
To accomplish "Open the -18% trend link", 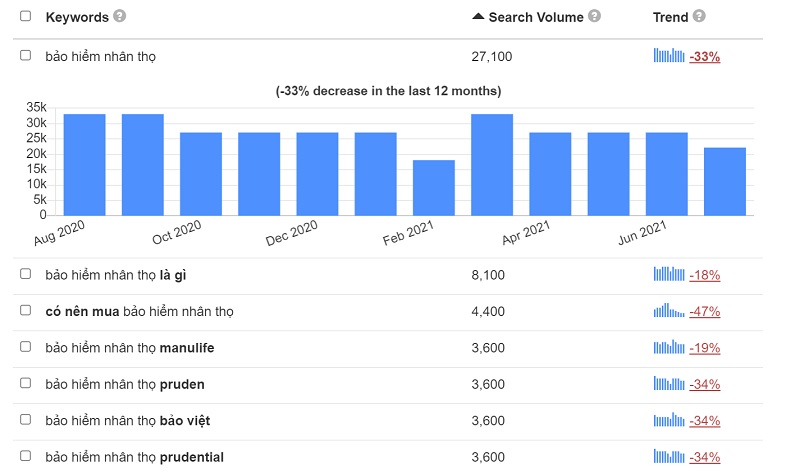I will 705,275.
